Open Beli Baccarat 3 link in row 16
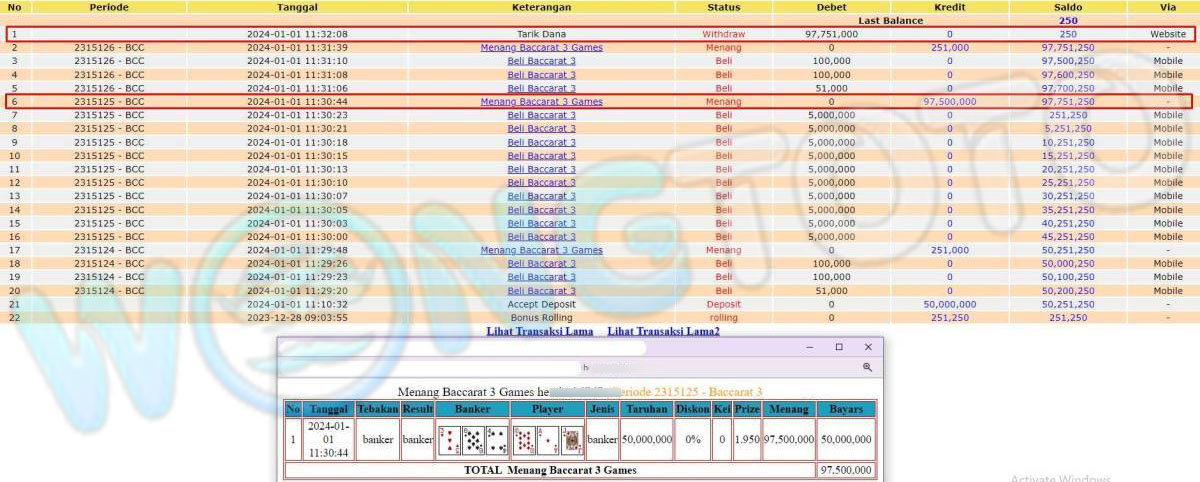The width and height of the screenshot is (1200, 482). pyautogui.click(x=541, y=237)
